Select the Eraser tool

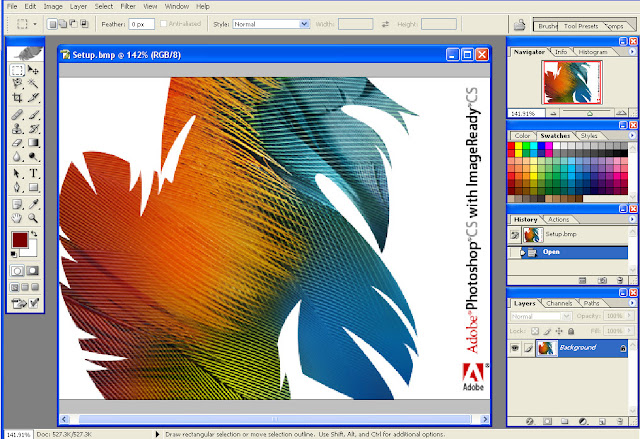(17, 142)
